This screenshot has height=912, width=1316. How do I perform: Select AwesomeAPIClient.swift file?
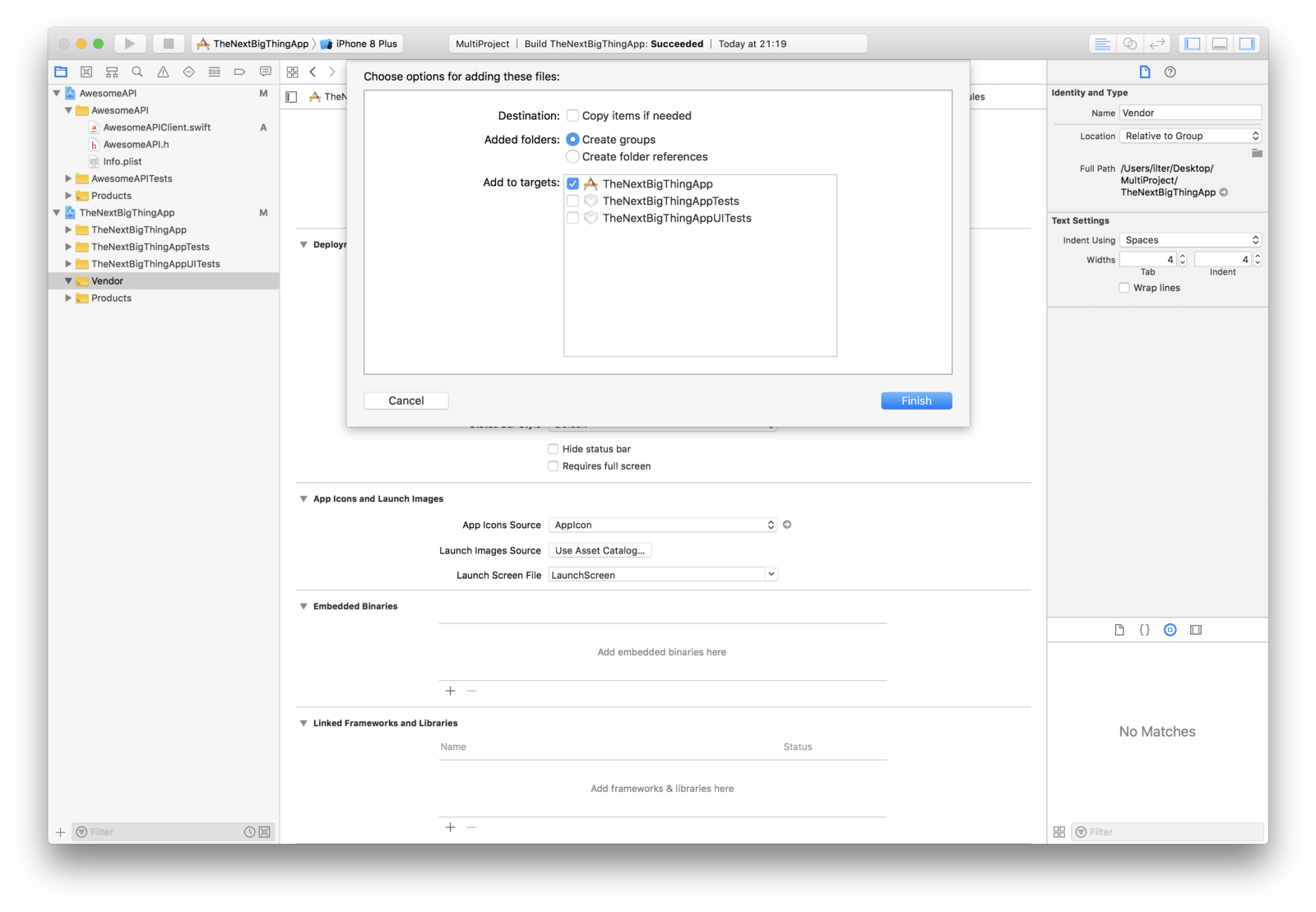coord(156,127)
